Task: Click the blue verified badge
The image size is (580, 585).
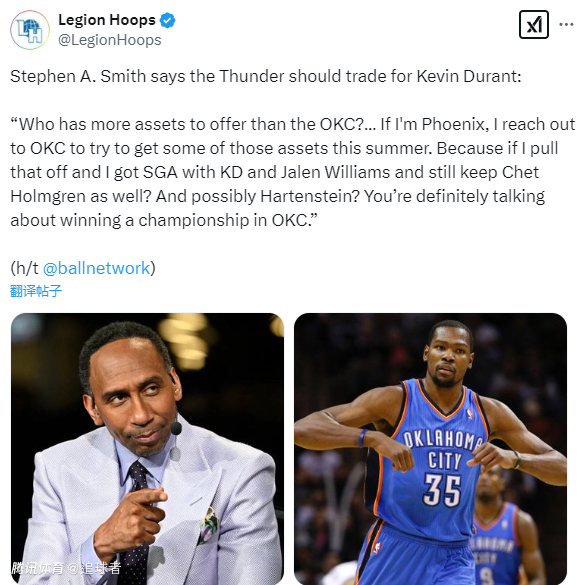Action: pos(167,20)
